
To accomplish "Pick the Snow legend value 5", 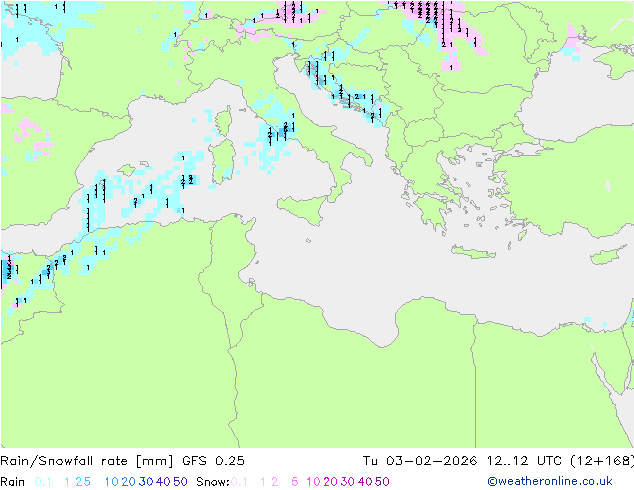I will coord(295,482).
